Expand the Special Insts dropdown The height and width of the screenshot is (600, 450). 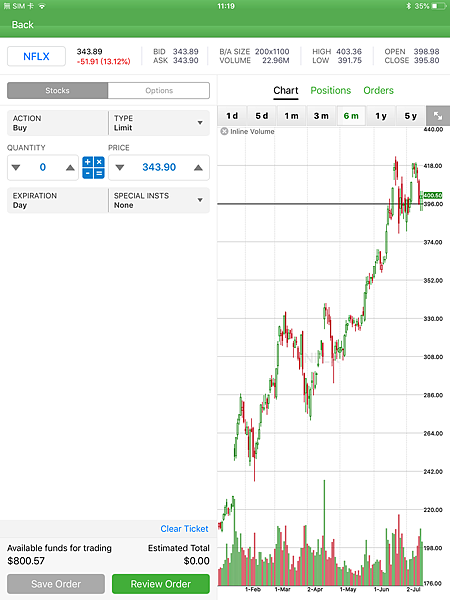(159, 200)
